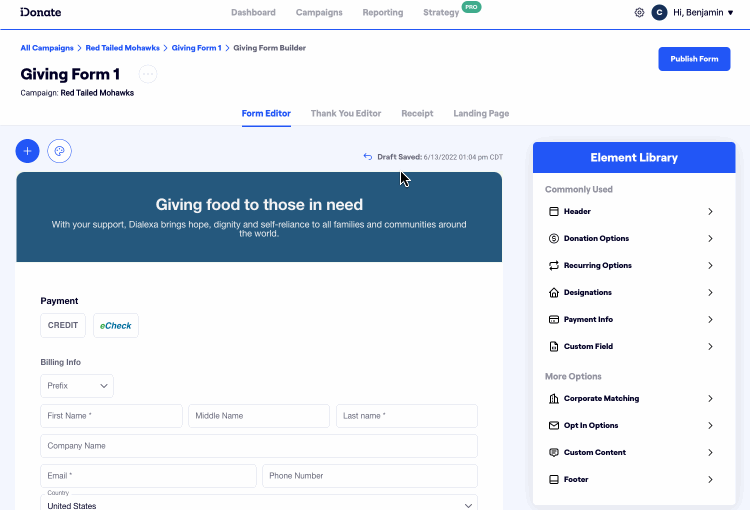Expand the Custom Field chevron

click(x=710, y=346)
